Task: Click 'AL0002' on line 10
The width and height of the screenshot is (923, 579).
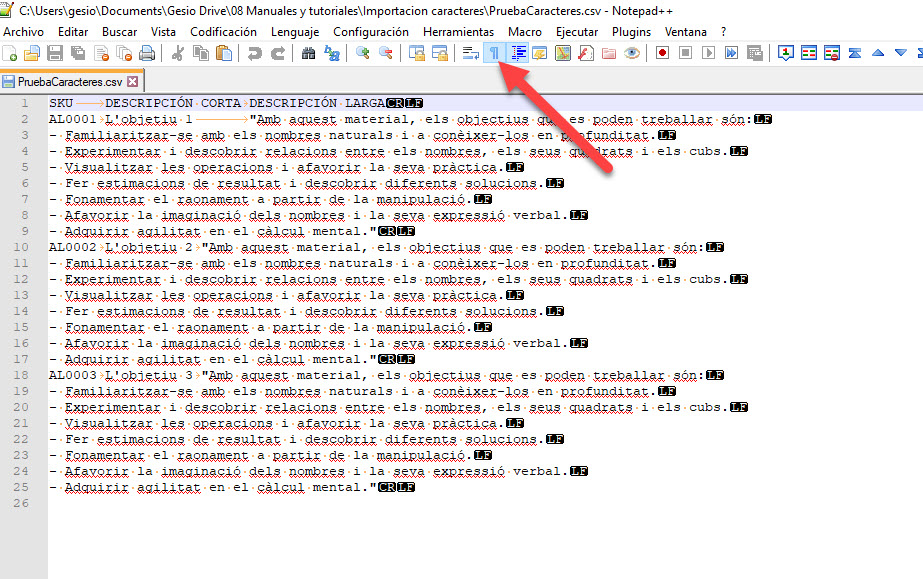Action: tap(72, 247)
